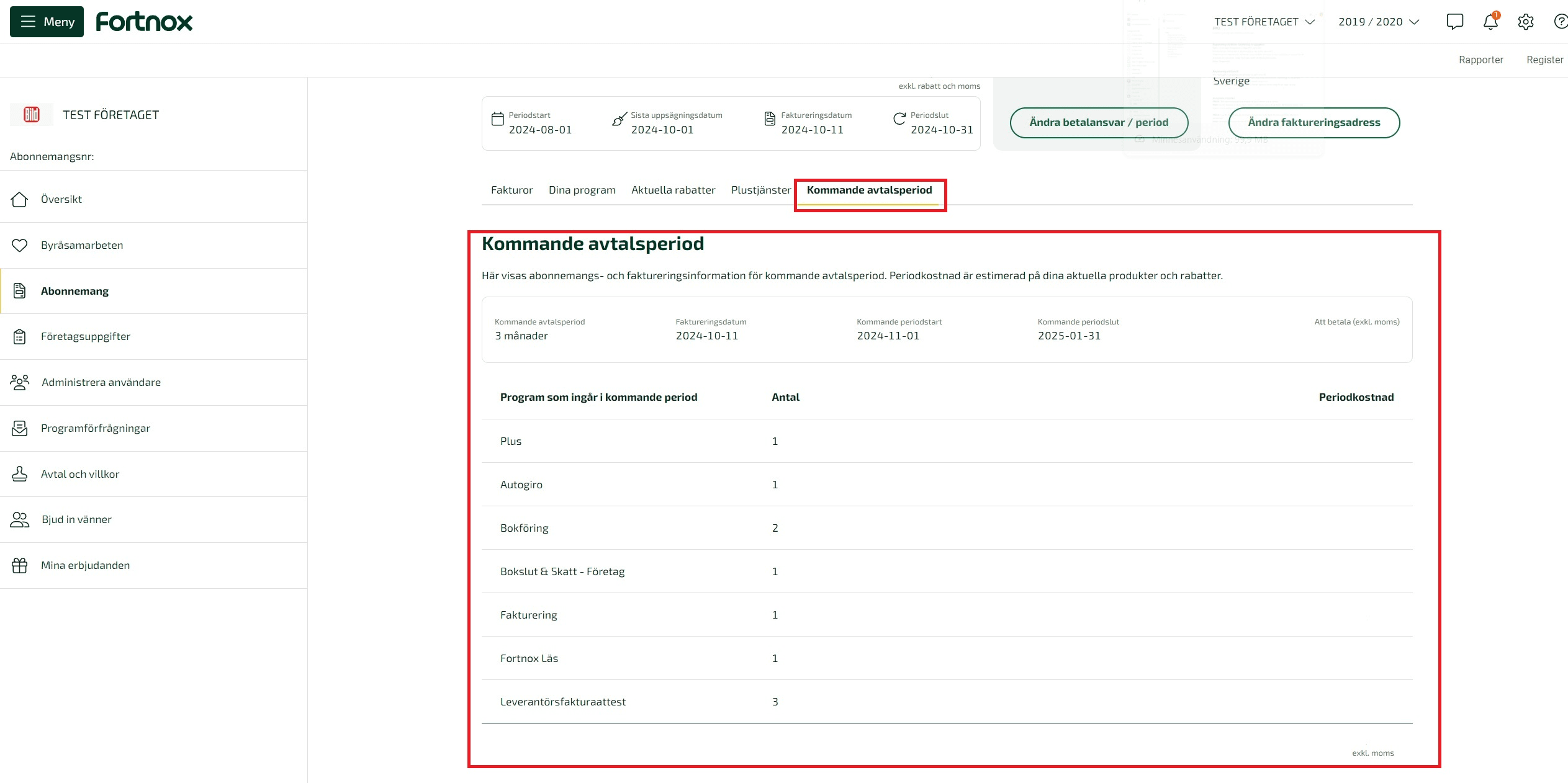1568x783 pixels.
Task: Click the Kommande avtalsperiod heading
Action: pyautogui.click(x=593, y=244)
